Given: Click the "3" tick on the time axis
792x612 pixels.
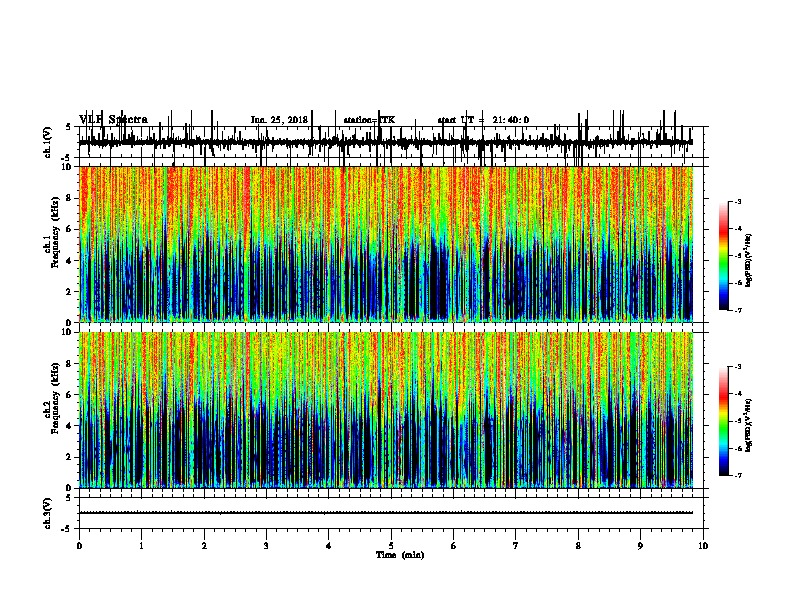Looking at the screenshot, I should click(x=266, y=546).
